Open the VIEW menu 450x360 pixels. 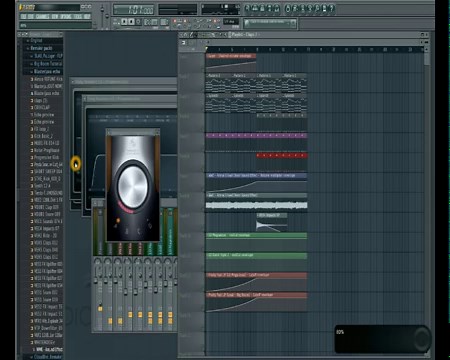point(55,16)
